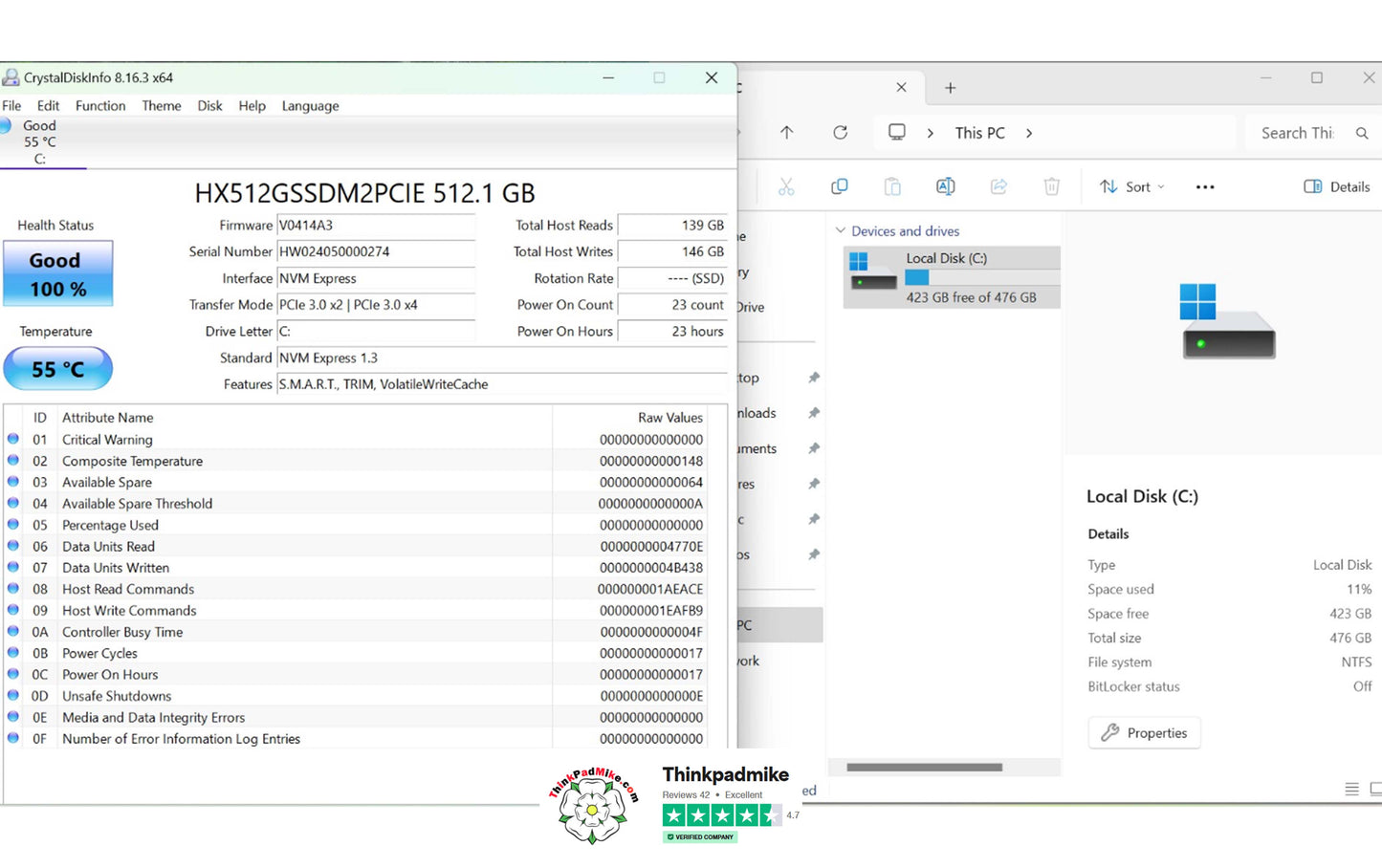The image size is (1382, 868).
Task: Click the Power On Count value 23 count
Action: pos(672,305)
